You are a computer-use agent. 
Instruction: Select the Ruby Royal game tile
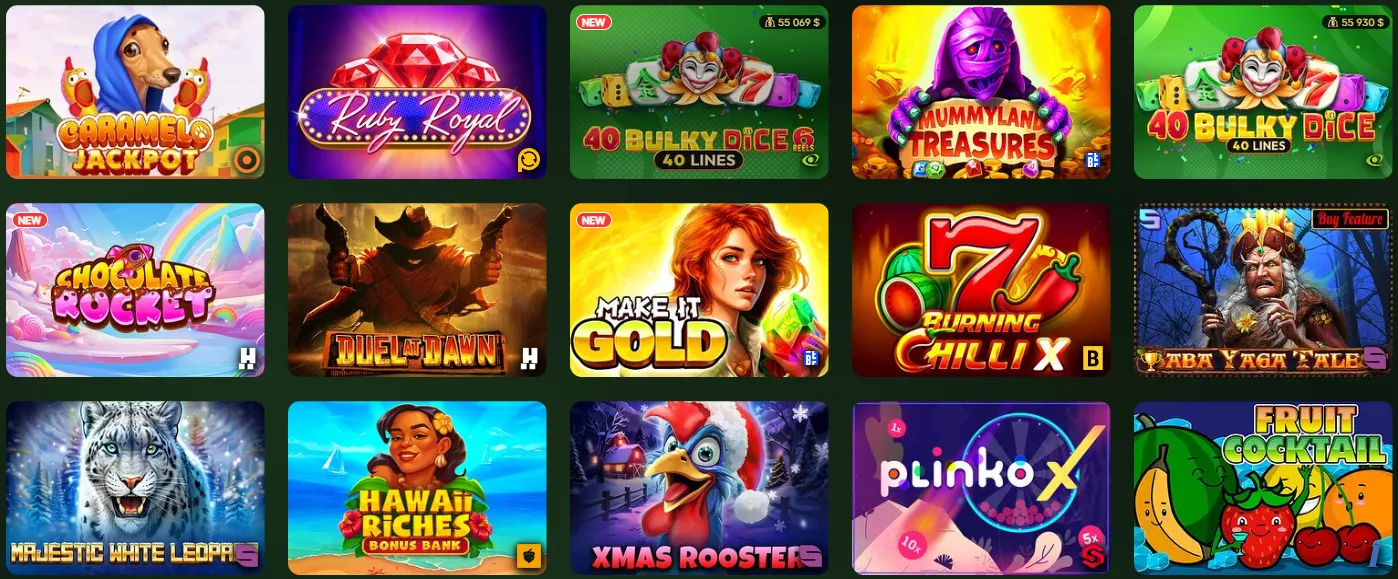pyautogui.click(x=417, y=92)
